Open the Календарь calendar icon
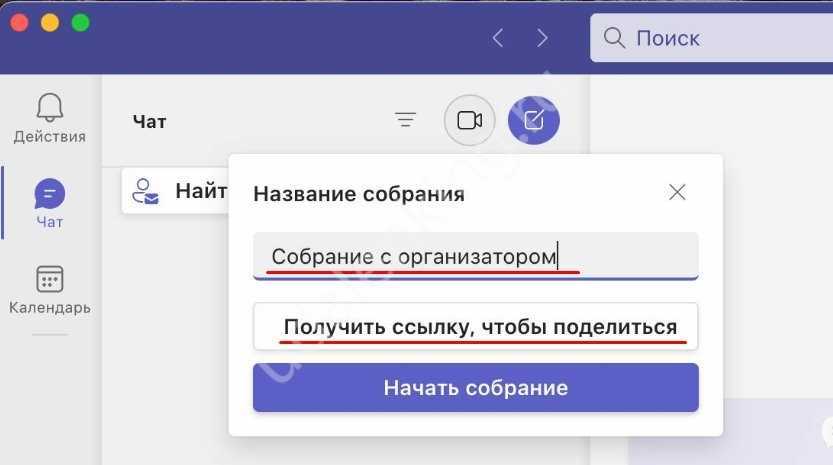 click(49, 279)
